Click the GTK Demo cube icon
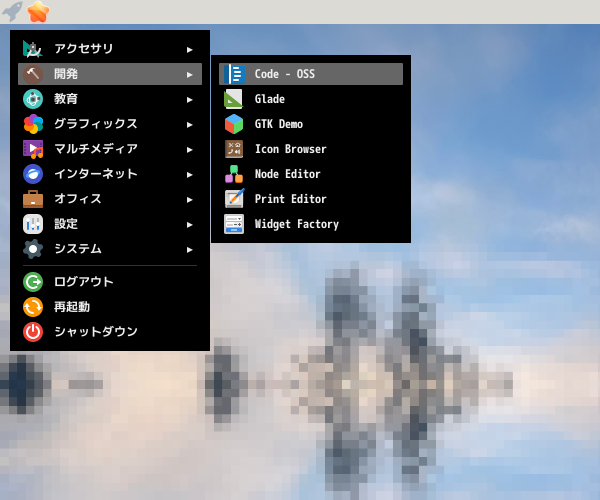 point(234,124)
